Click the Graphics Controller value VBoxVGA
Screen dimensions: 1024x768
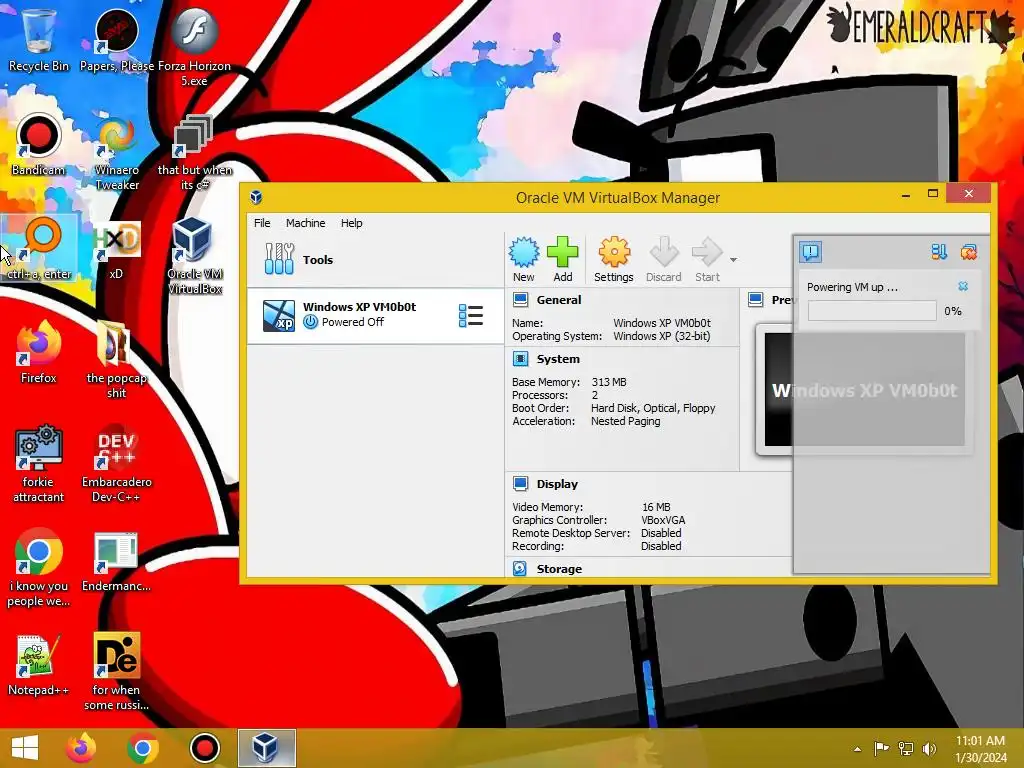click(663, 520)
